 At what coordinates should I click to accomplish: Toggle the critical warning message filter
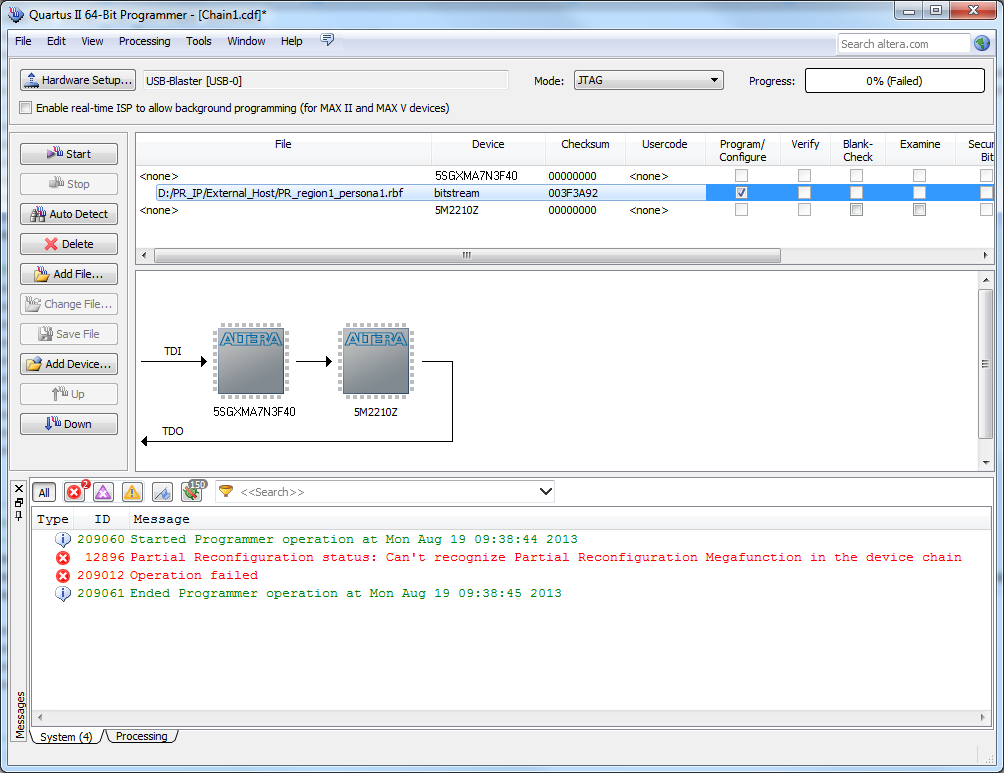(103, 492)
